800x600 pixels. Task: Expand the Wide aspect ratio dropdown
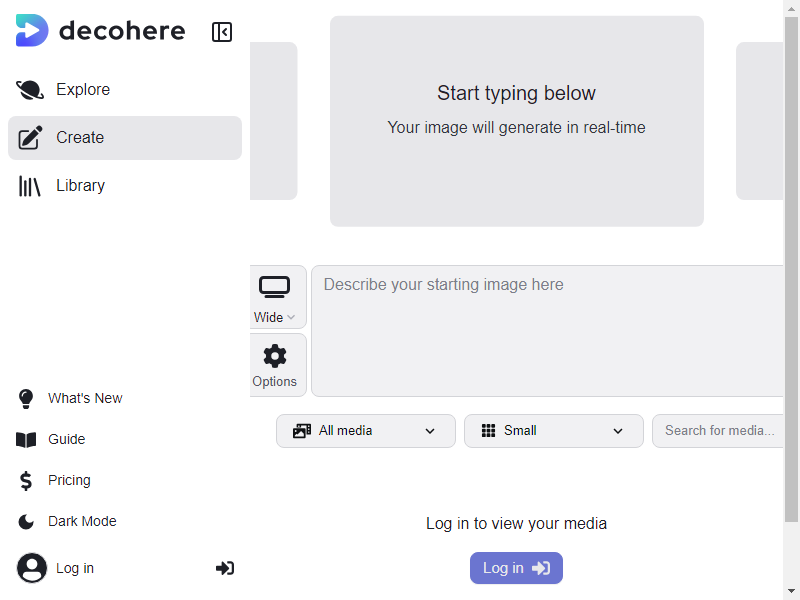[x=274, y=317]
